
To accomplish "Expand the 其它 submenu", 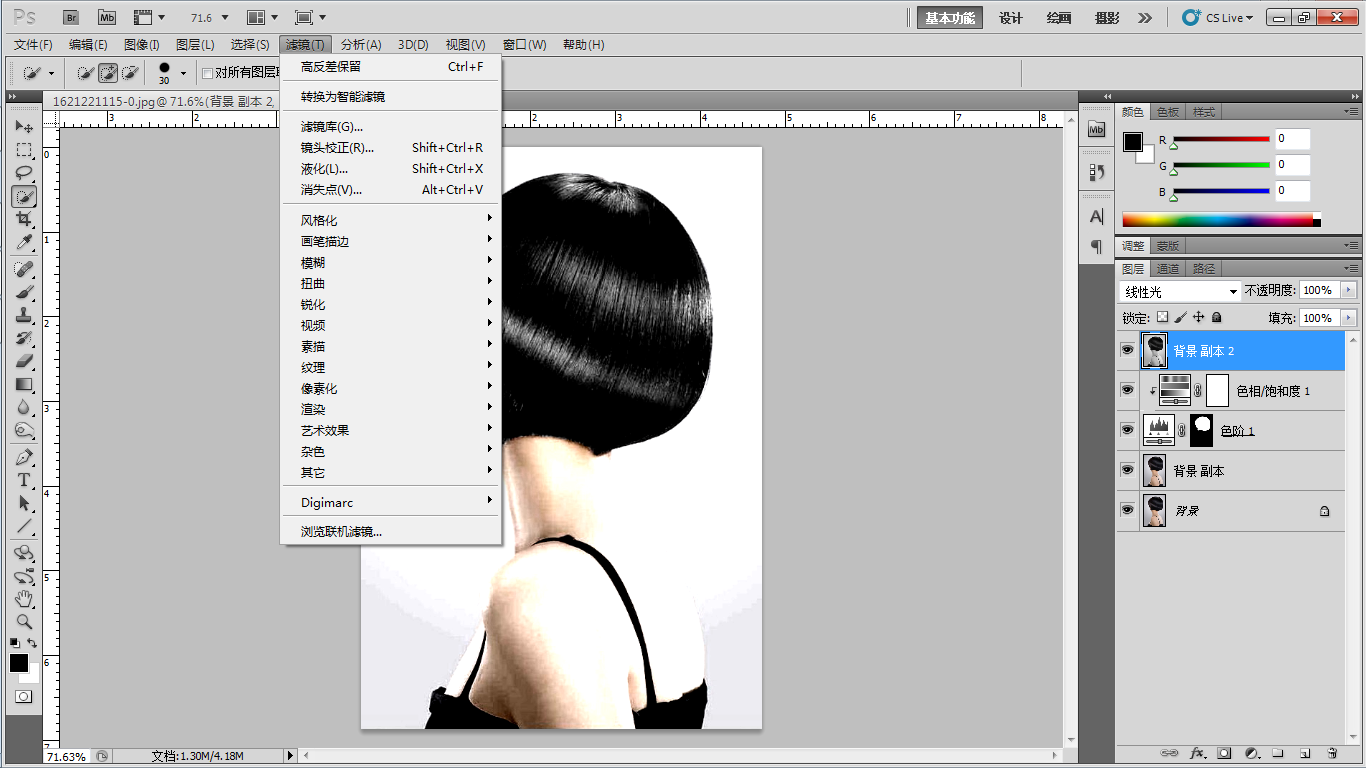I will click(x=390, y=472).
